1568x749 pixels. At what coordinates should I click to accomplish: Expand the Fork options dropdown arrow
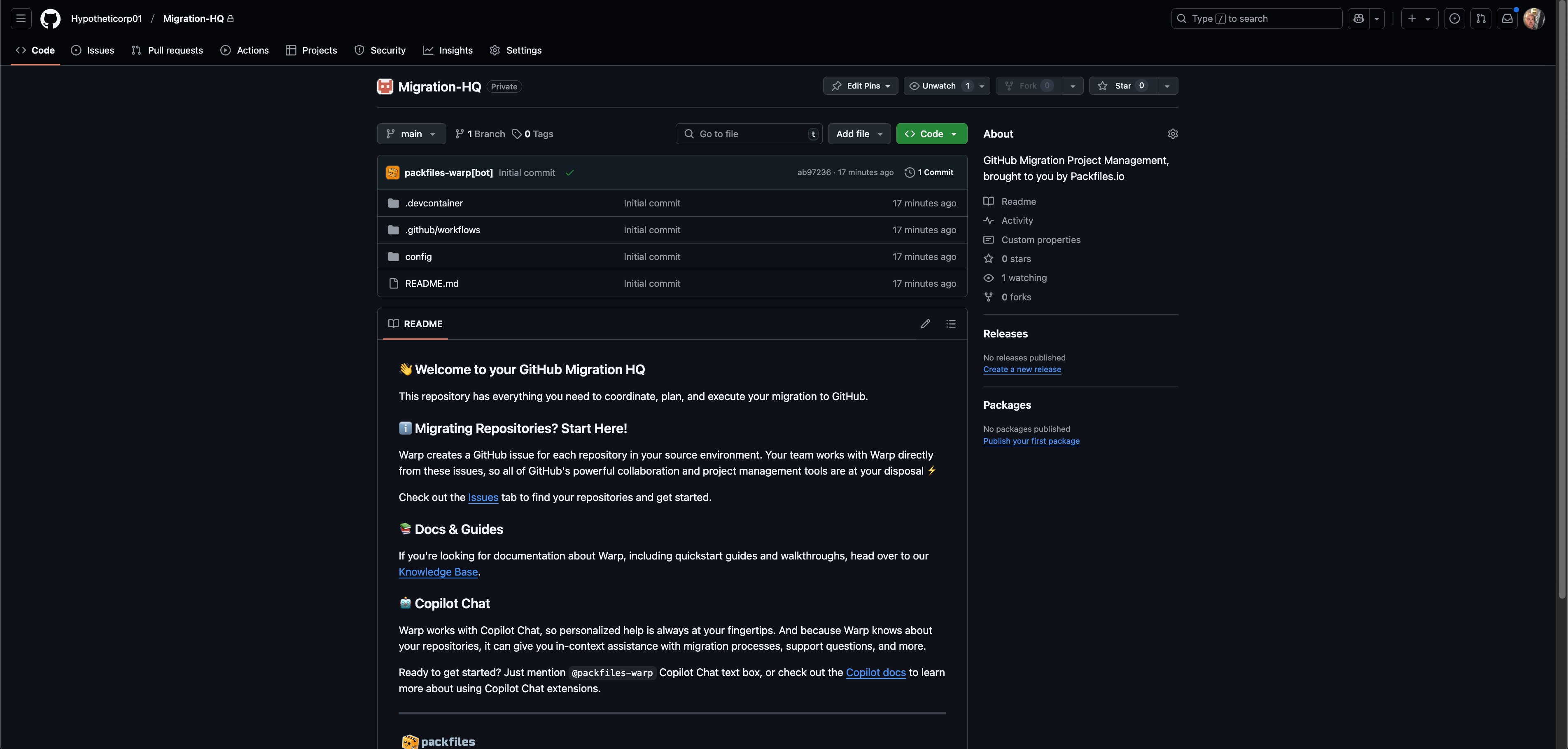tap(1073, 86)
